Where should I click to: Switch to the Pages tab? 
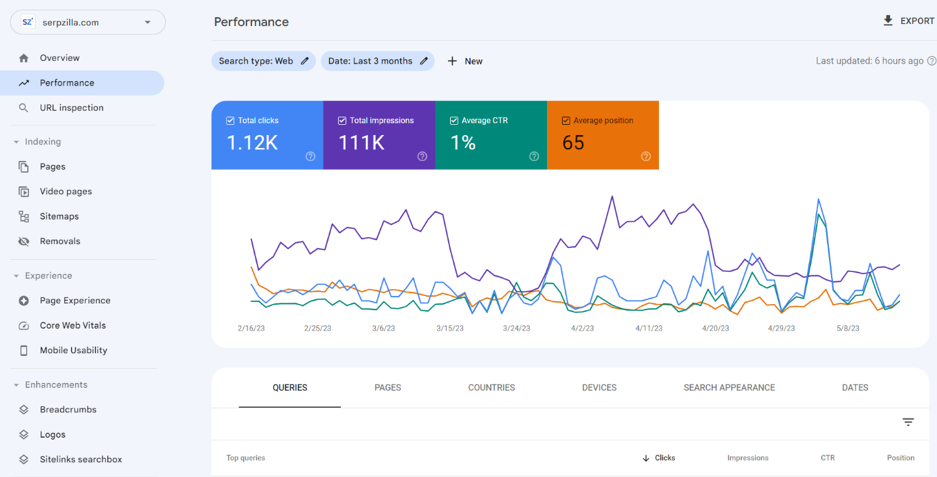(388, 387)
